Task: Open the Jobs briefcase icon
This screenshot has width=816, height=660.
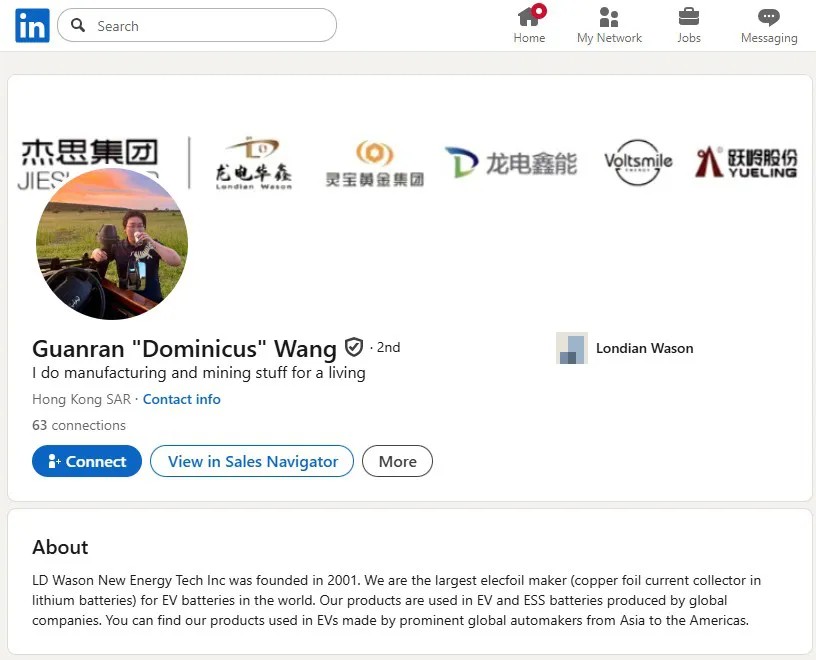Action: [x=689, y=17]
